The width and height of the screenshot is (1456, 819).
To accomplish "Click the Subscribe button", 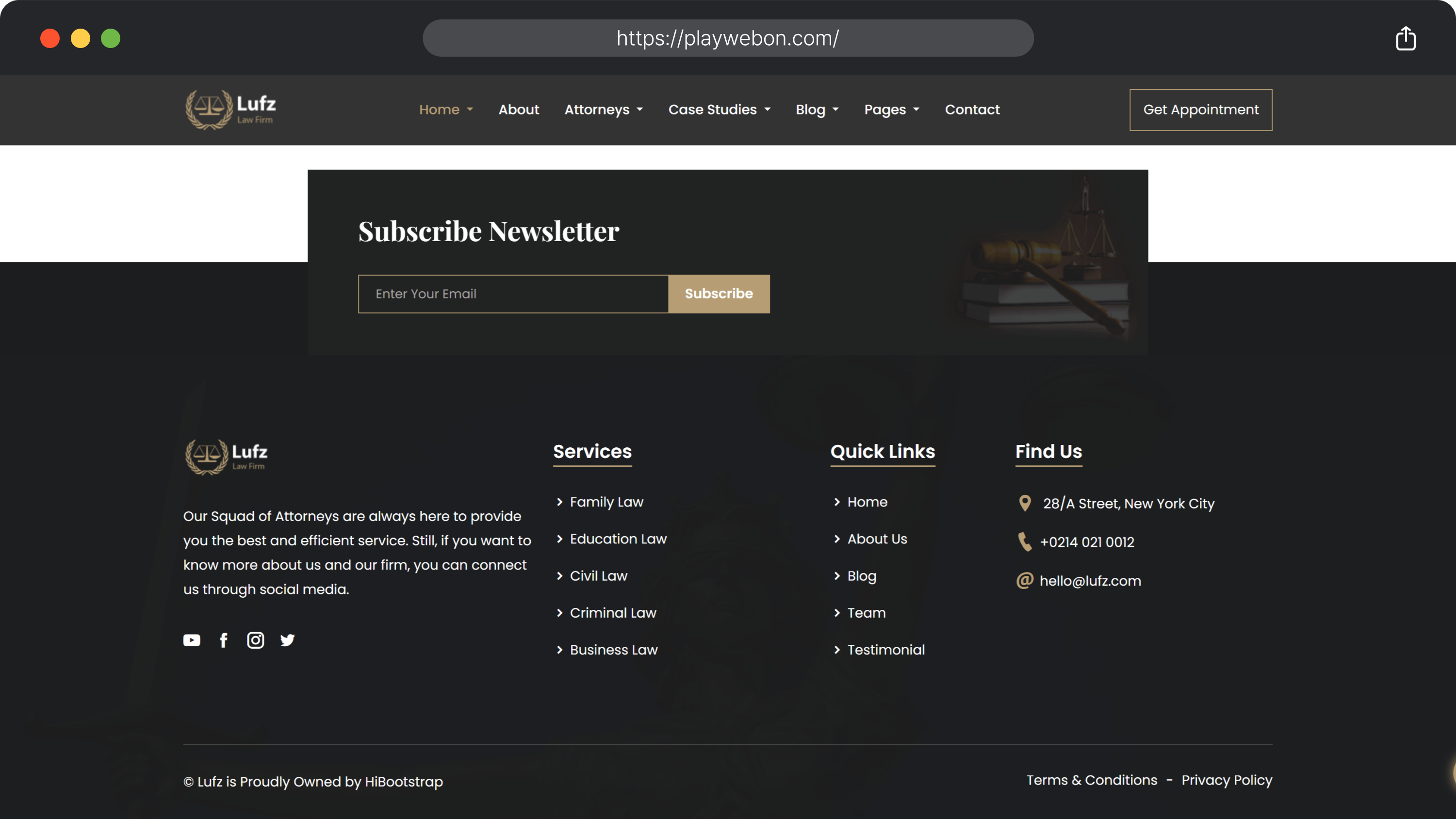I will (719, 294).
